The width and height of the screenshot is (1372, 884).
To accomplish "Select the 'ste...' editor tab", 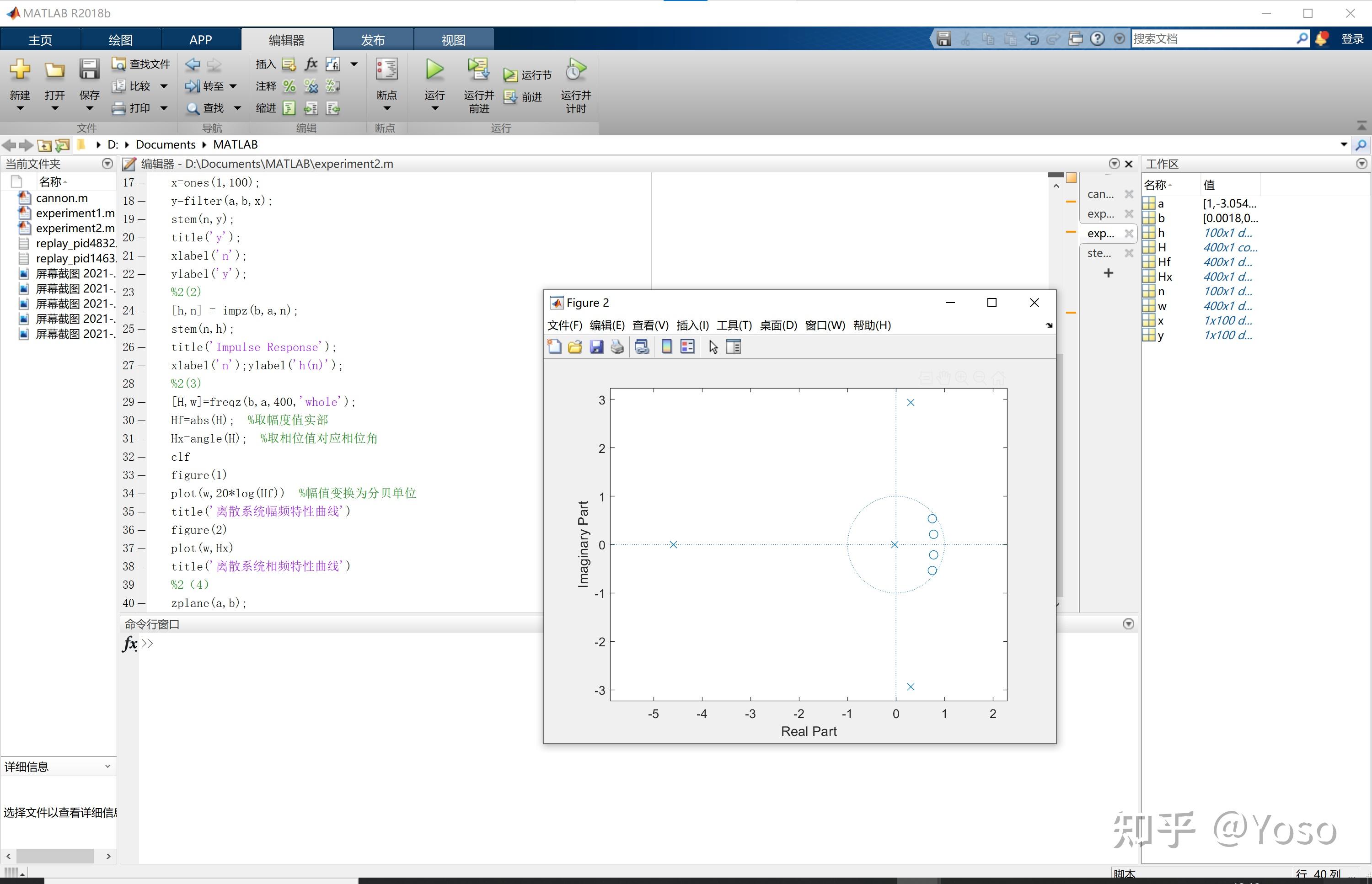I will pyautogui.click(x=1099, y=253).
